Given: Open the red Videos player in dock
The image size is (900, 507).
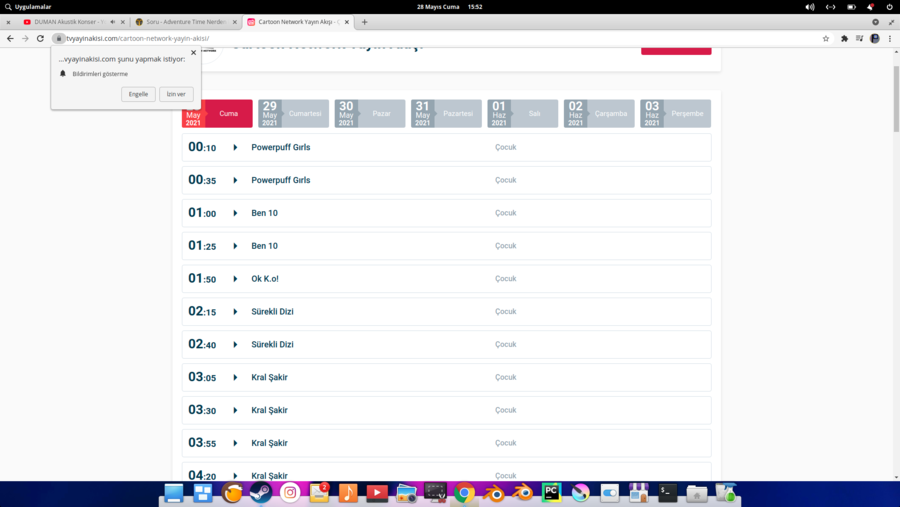Looking at the screenshot, I should (377, 493).
